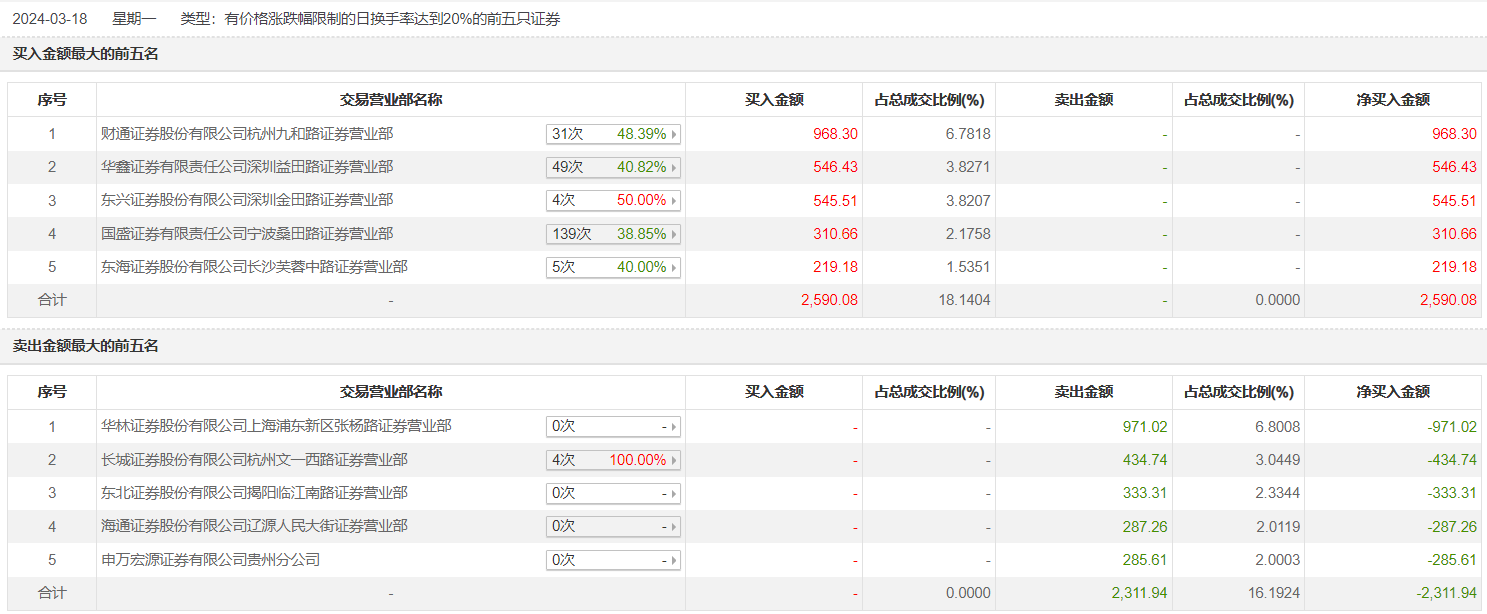Select the 卖出金额最大的前五名 section header
This screenshot has width=1487, height=614.
[86, 346]
